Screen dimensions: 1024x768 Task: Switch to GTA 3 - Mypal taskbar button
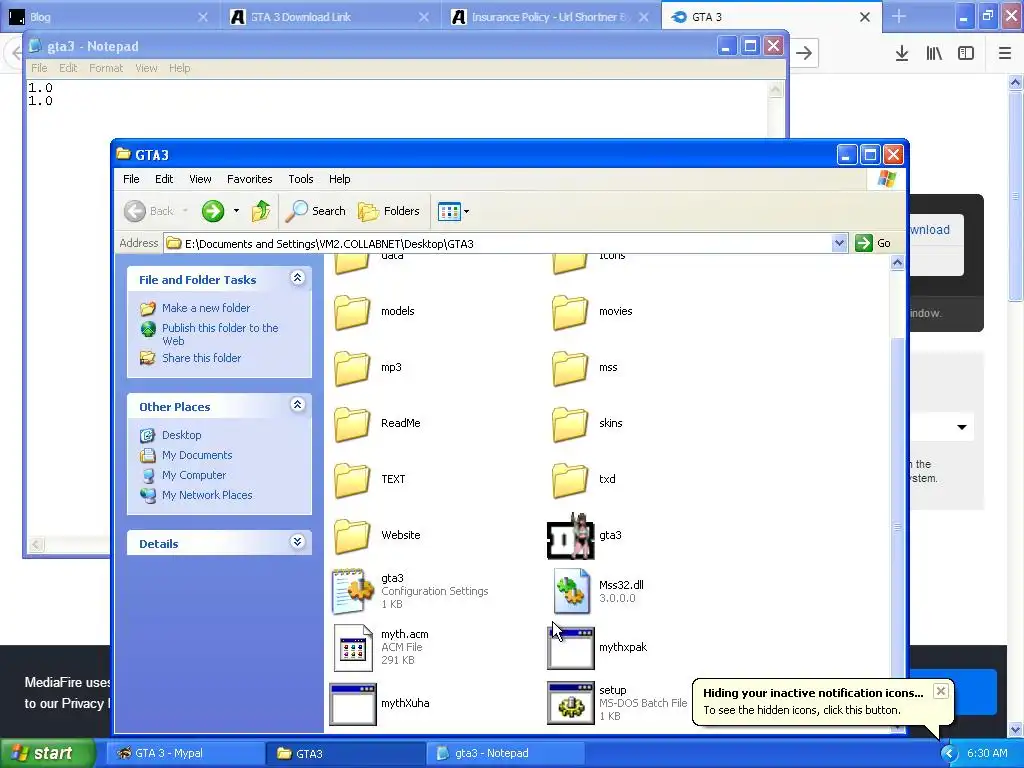[x=185, y=753]
